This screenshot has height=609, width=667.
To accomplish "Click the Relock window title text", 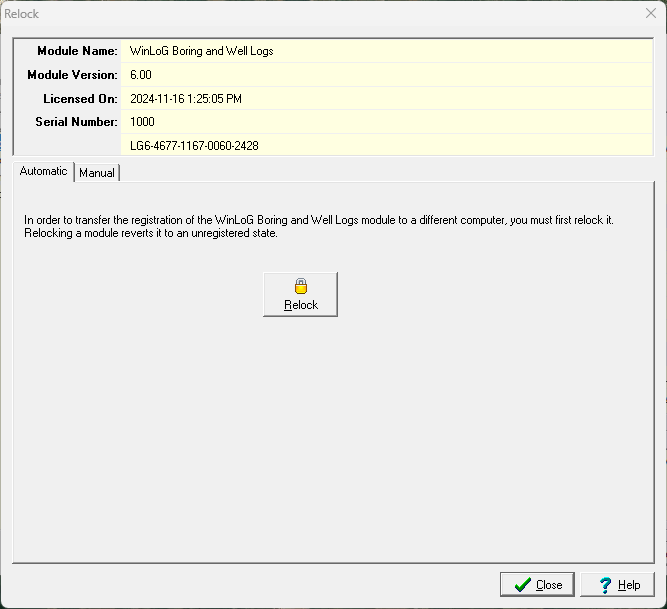I will (21, 14).
